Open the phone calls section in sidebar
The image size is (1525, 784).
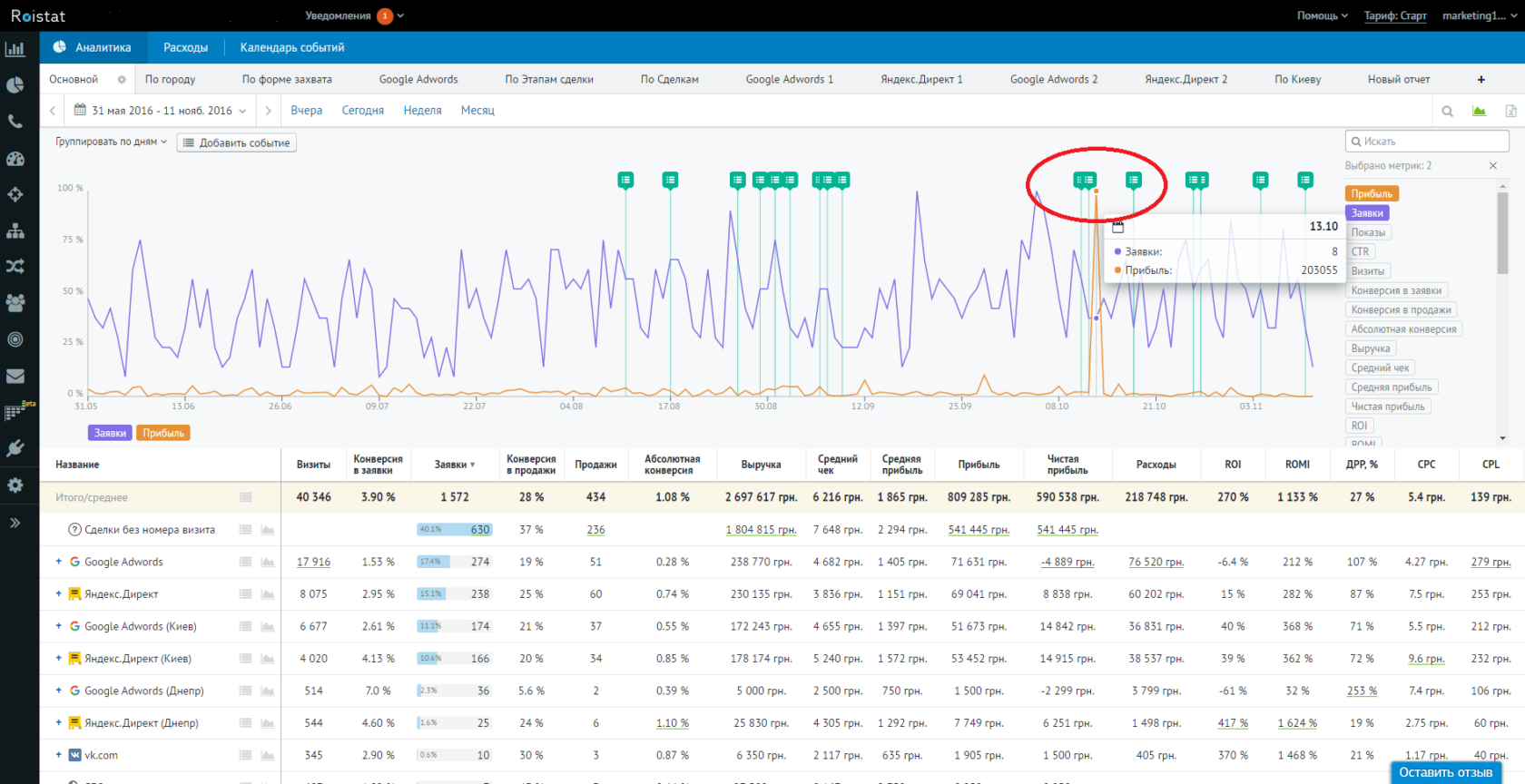pyautogui.click(x=15, y=122)
